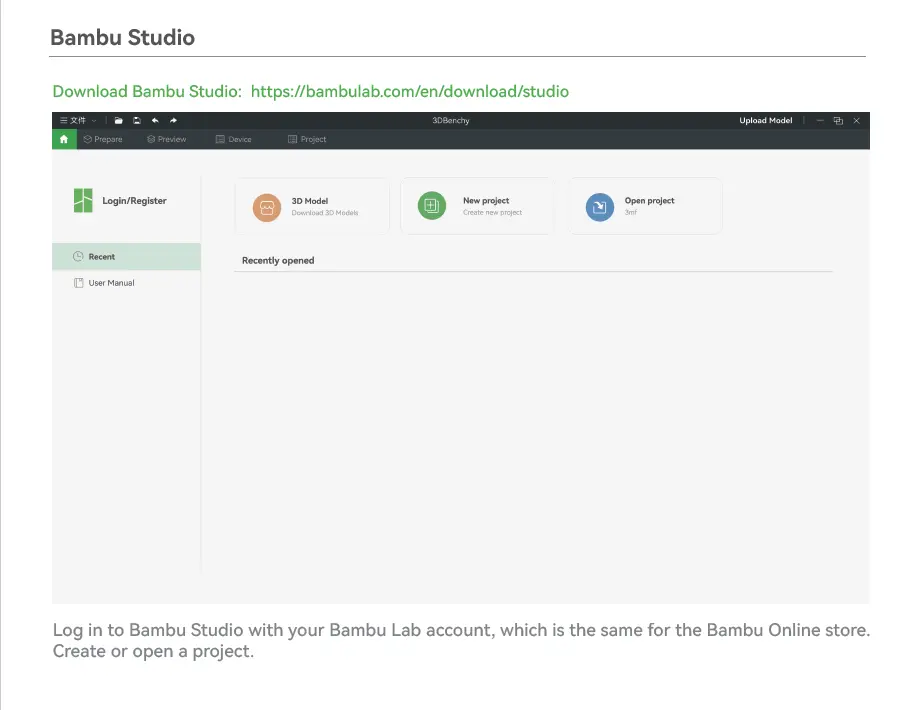Switch to the Prepare tab
The image size is (913, 710).
(x=103, y=139)
